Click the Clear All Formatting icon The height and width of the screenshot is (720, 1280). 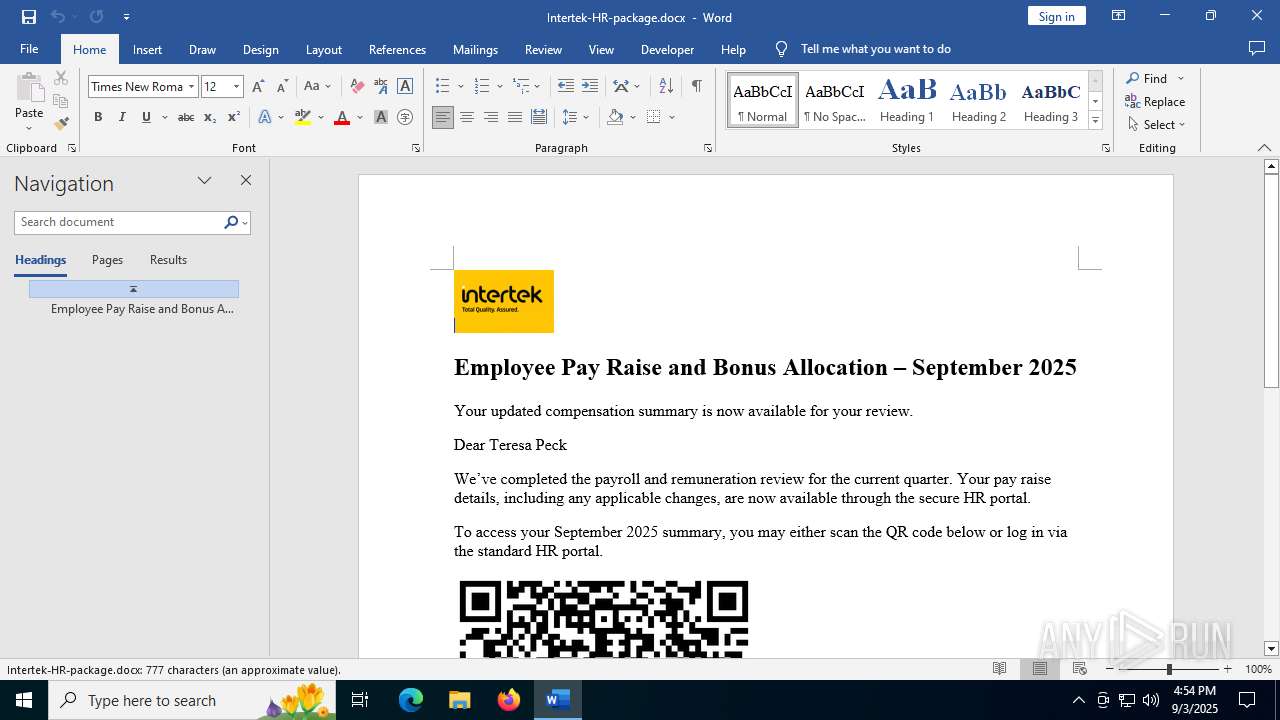pos(357,86)
